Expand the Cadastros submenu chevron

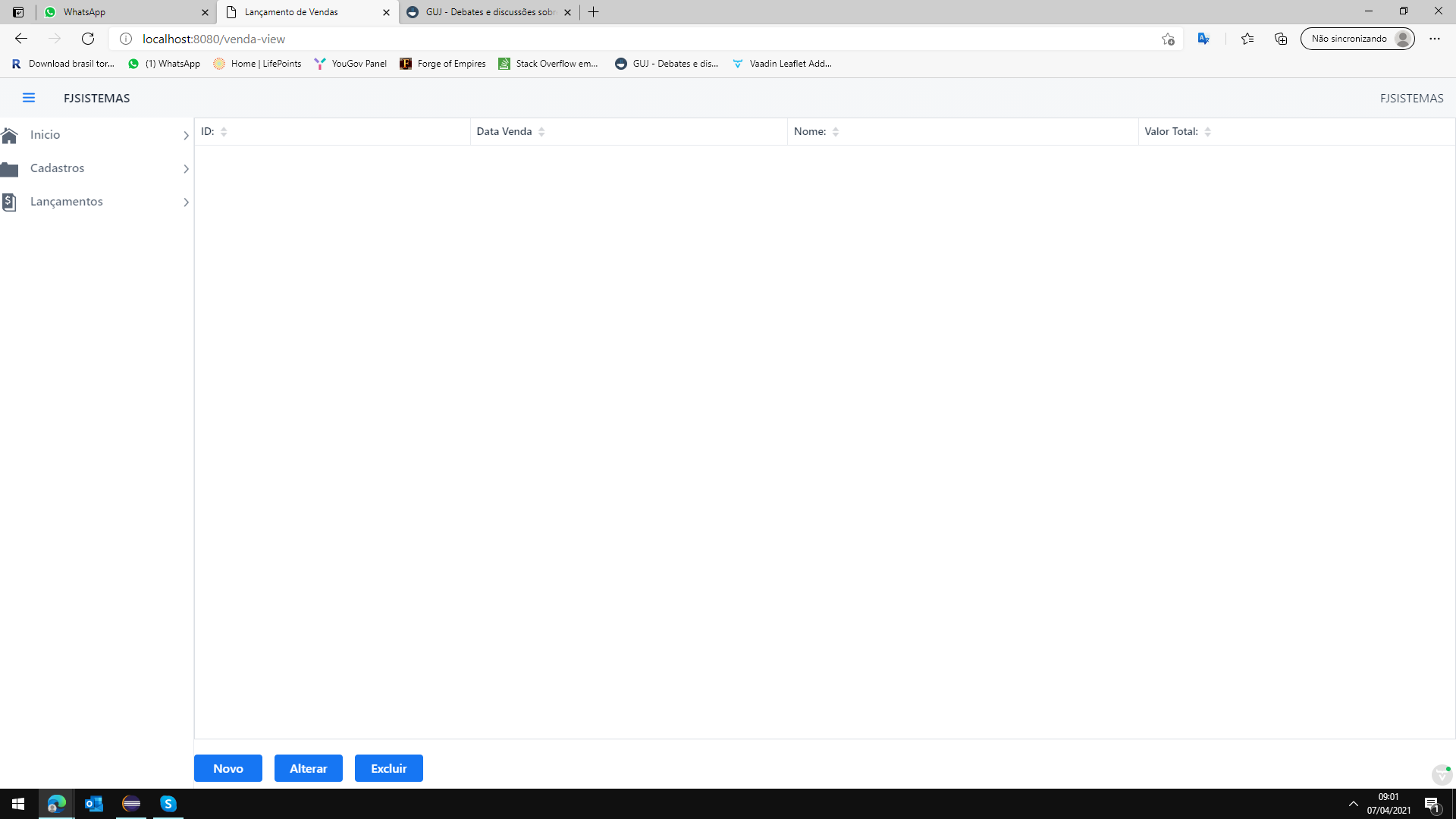[x=186, y=169]
